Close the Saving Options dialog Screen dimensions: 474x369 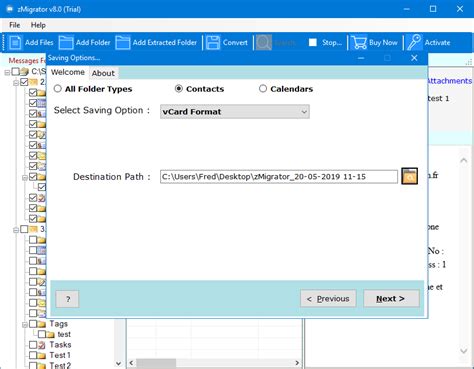(414, 58)
